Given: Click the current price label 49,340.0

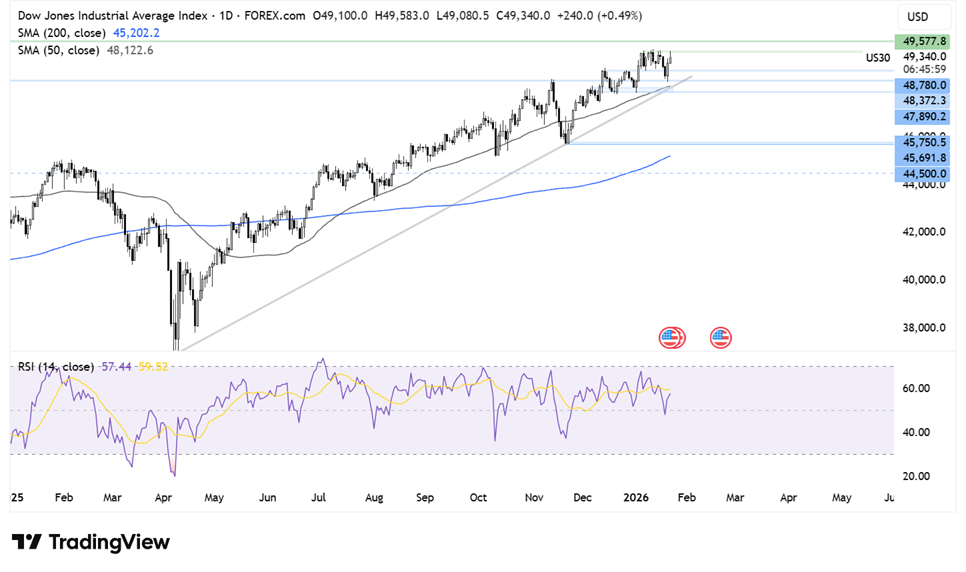Looking at the screenshot, I should pyautogui.click(x=924, y=57).
